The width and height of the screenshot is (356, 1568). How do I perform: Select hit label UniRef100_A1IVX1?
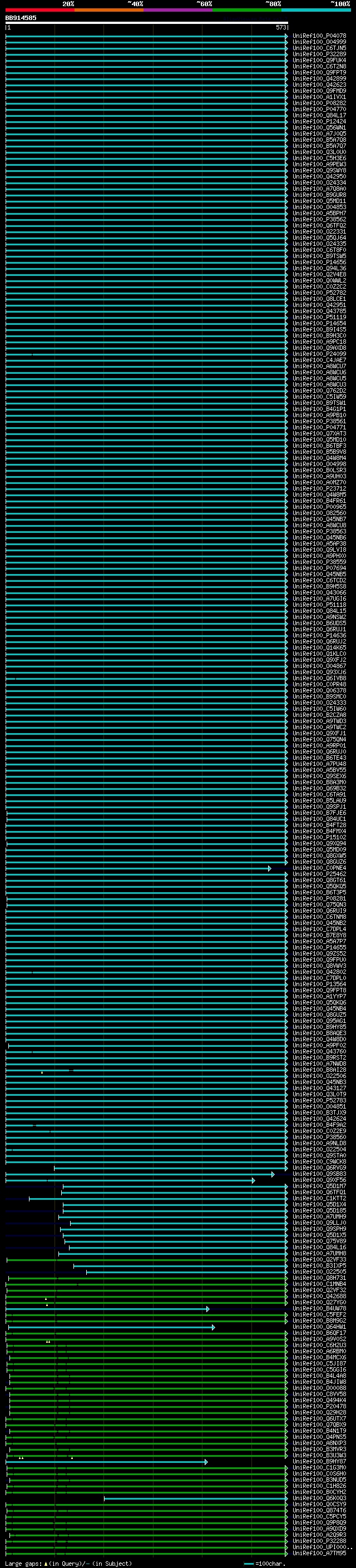tap(319, 97)
